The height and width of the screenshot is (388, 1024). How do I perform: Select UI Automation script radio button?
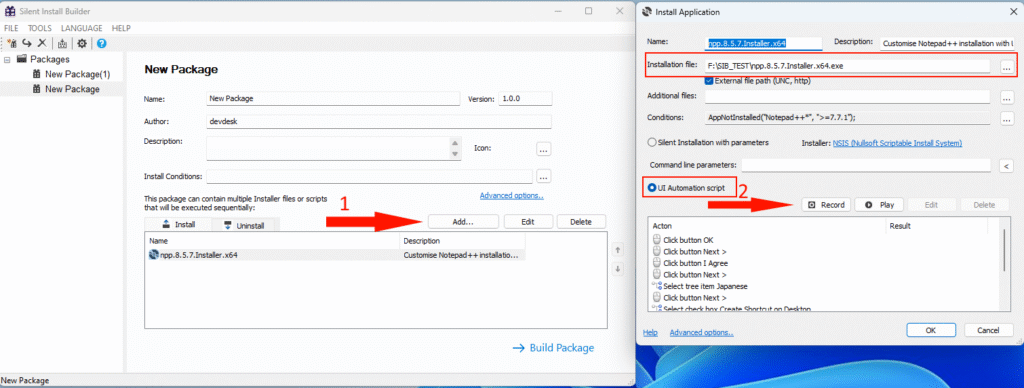(x=652, y=187)
